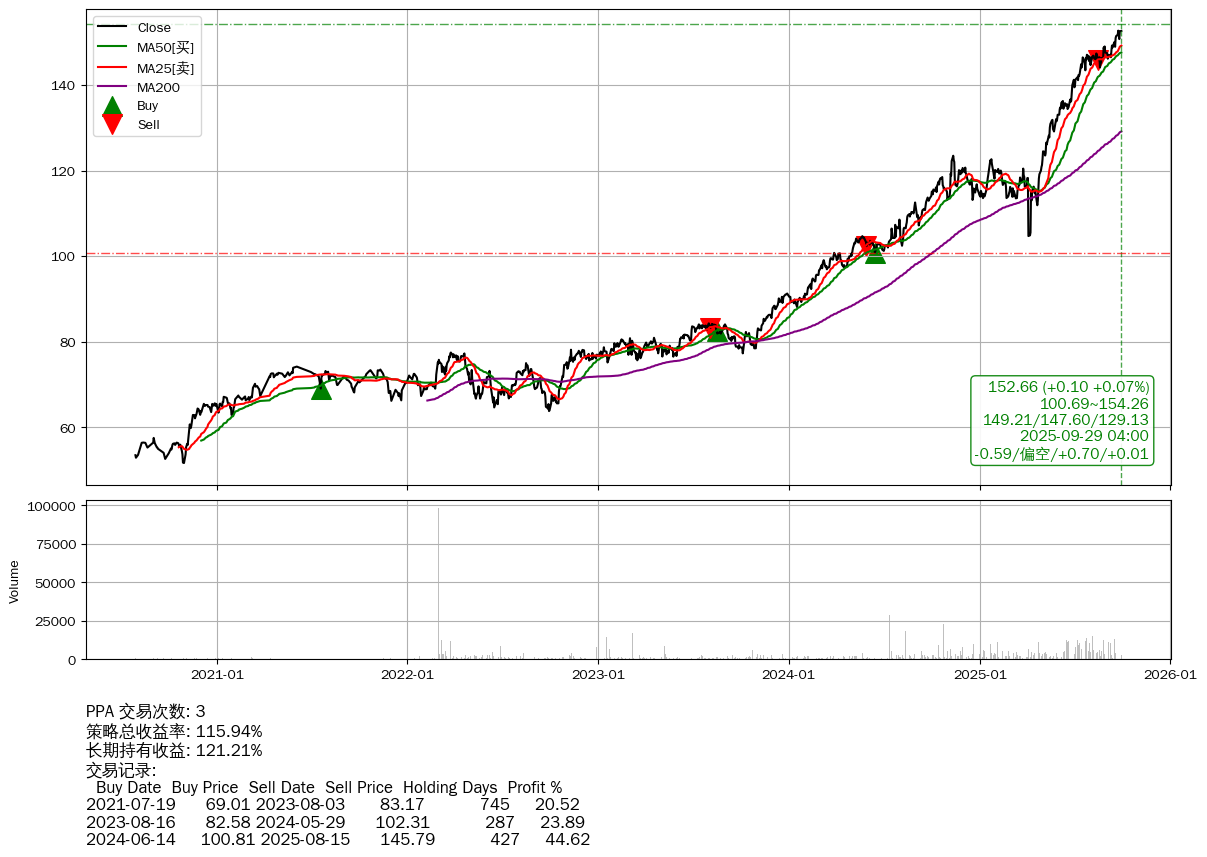Select the MA25[卖] legend label
The height and width of the screenshot is (857, 1207).
(x=165, y=67)
